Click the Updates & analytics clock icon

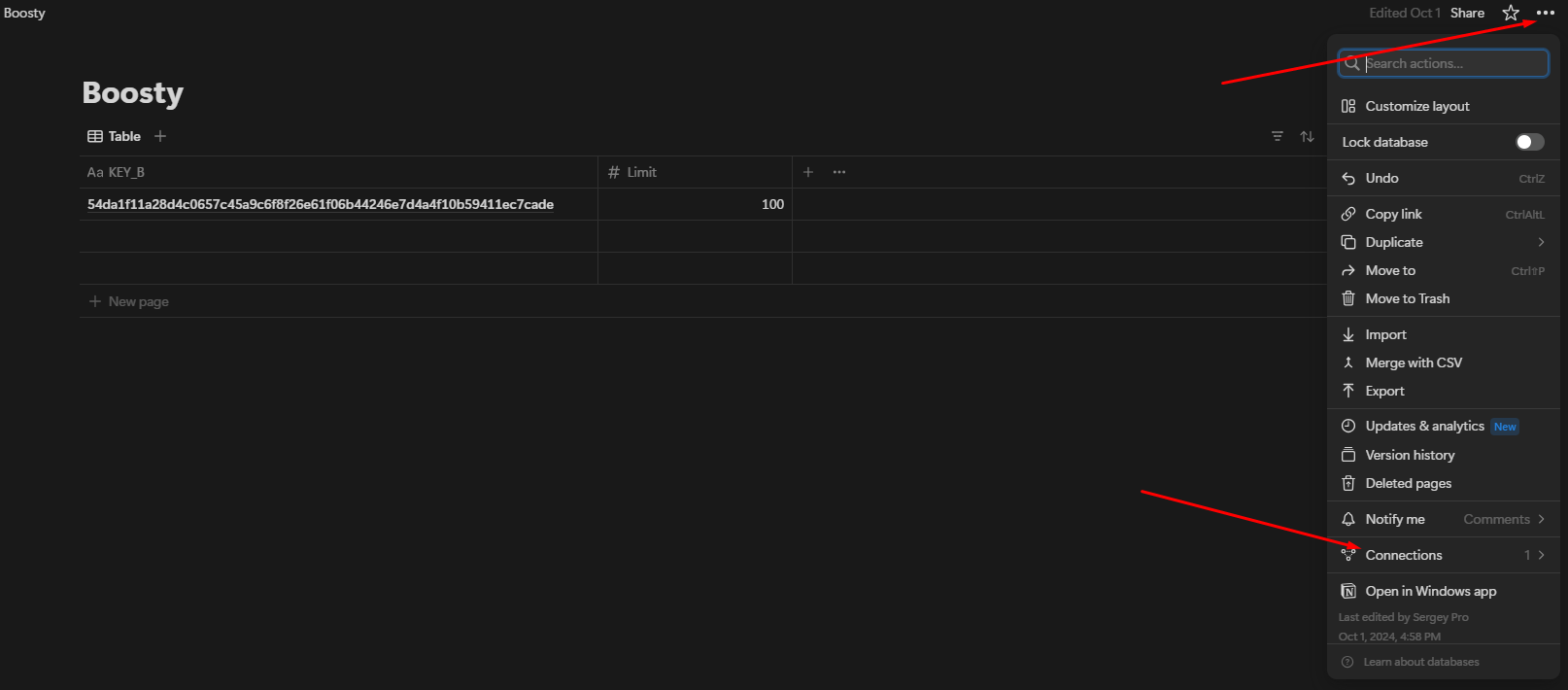[1348, 426]
